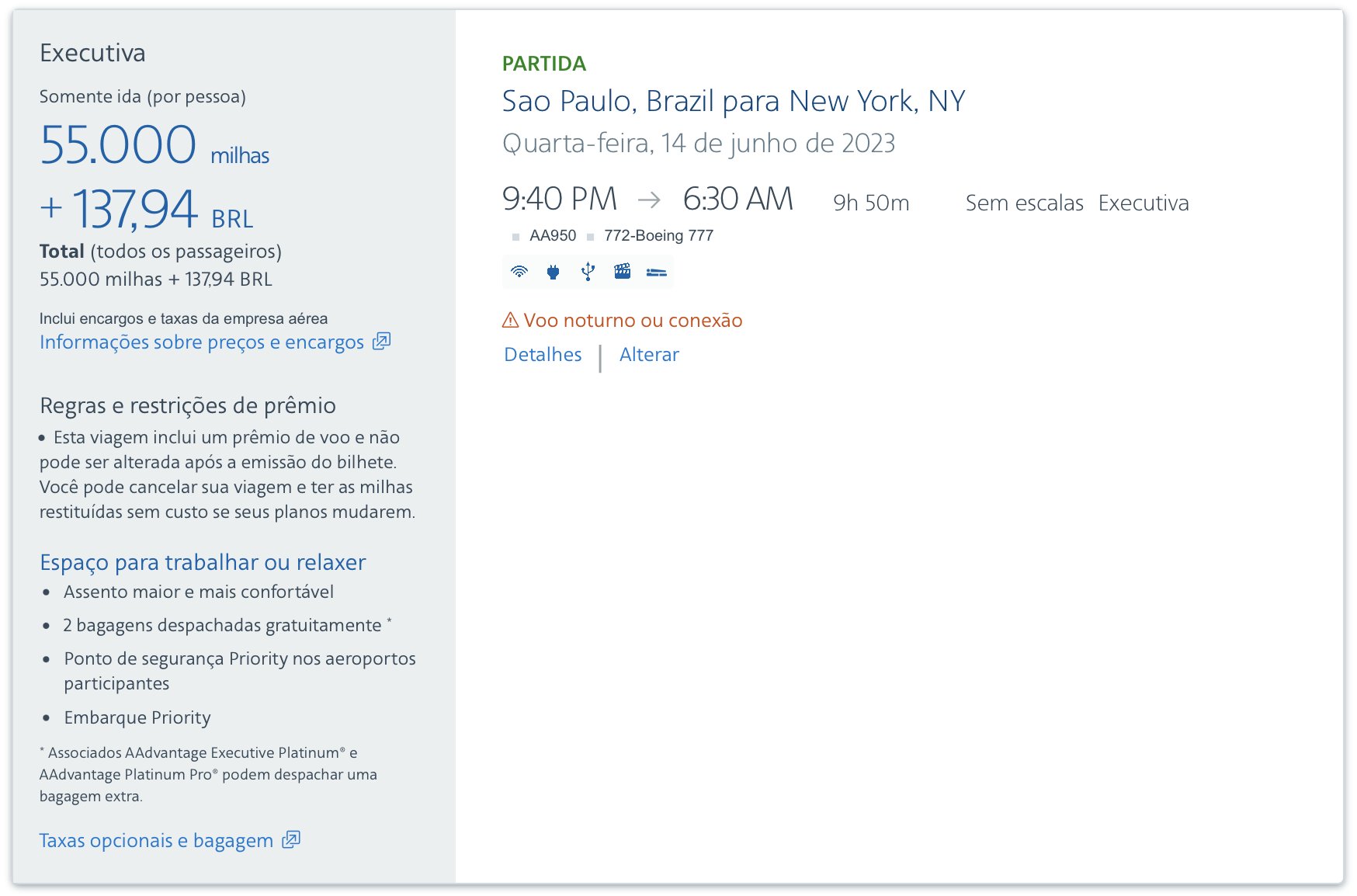Viewport: 1357px width, 896px height.
Task: Click the Voo noturno ou conexão warning text
Action: point(633,321)
